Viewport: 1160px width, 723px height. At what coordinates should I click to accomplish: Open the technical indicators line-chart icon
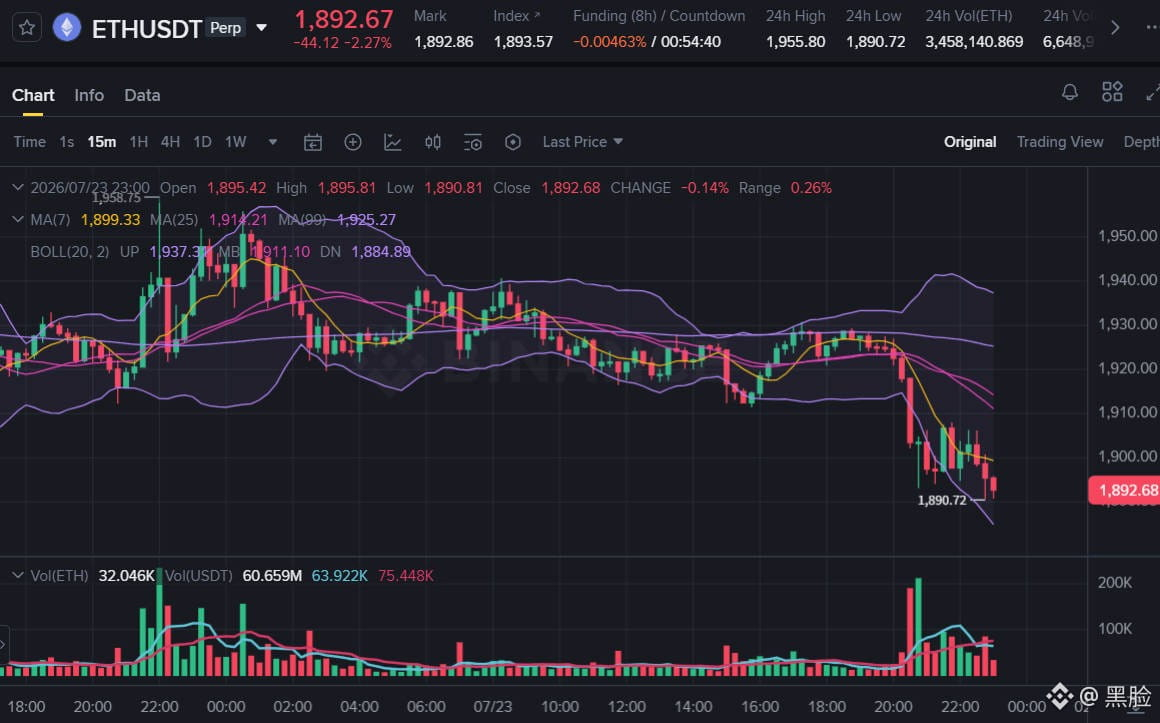point(393,142)
